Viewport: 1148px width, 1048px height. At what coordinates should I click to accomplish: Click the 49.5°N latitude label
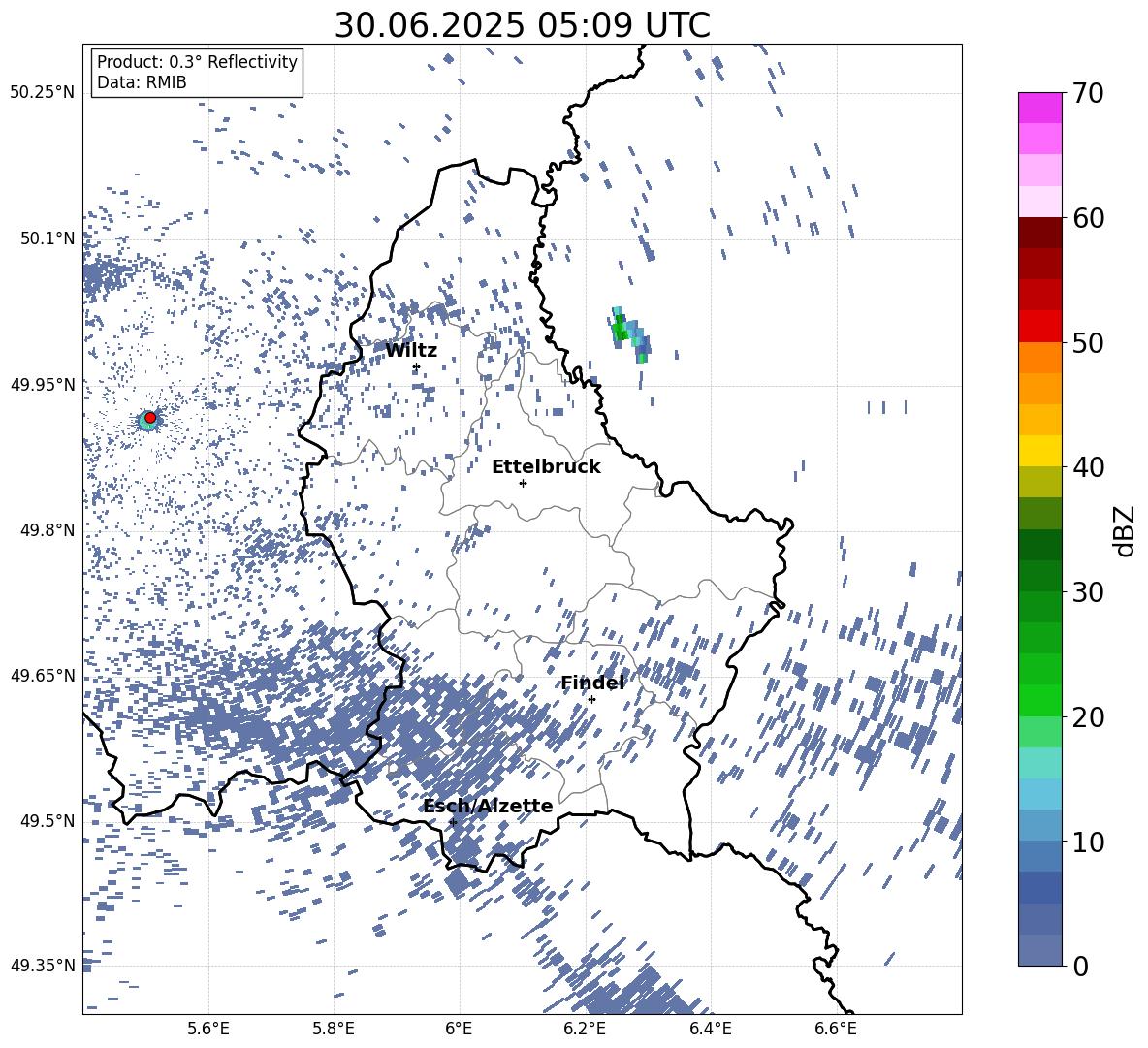pos(47,820)
